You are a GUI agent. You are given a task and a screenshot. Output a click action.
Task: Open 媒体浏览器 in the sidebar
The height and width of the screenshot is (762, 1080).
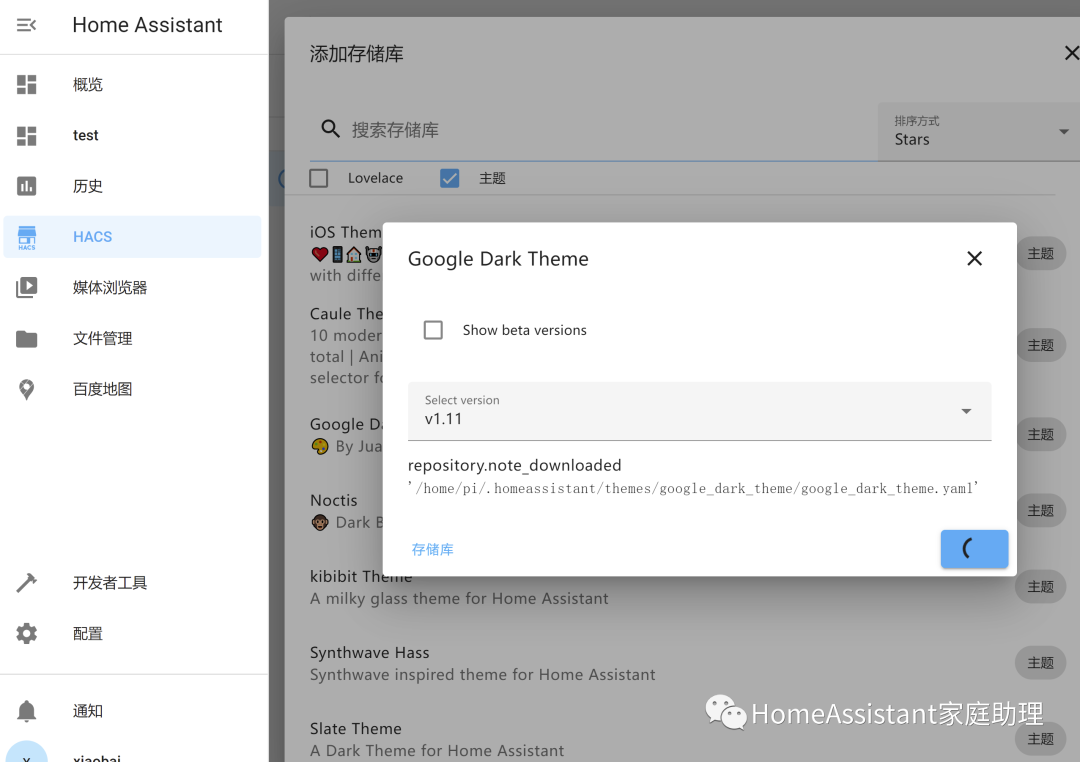pyautogui.click(x=132, y=287)
